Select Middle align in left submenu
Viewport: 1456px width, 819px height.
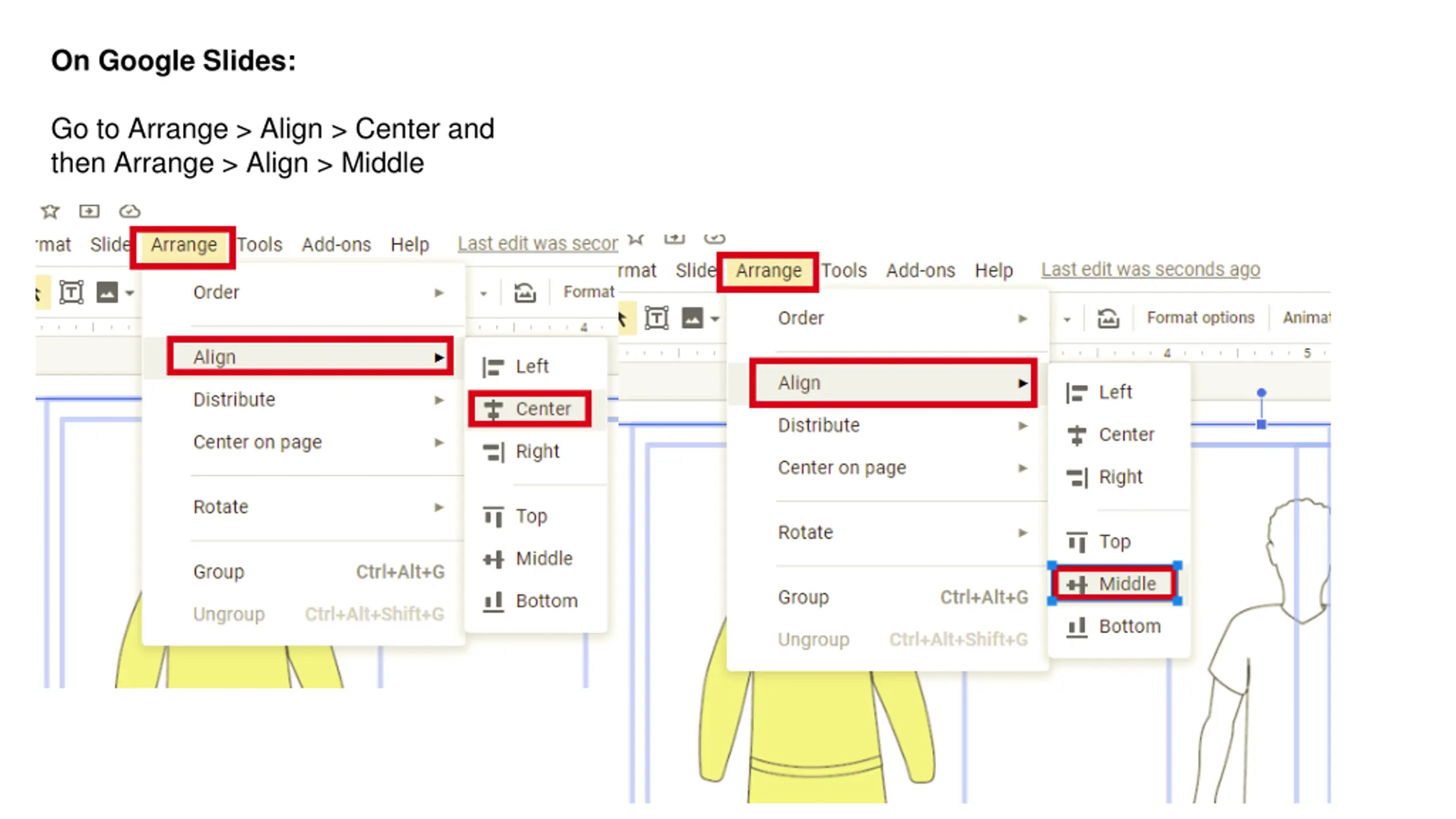(x=535, y=559)
